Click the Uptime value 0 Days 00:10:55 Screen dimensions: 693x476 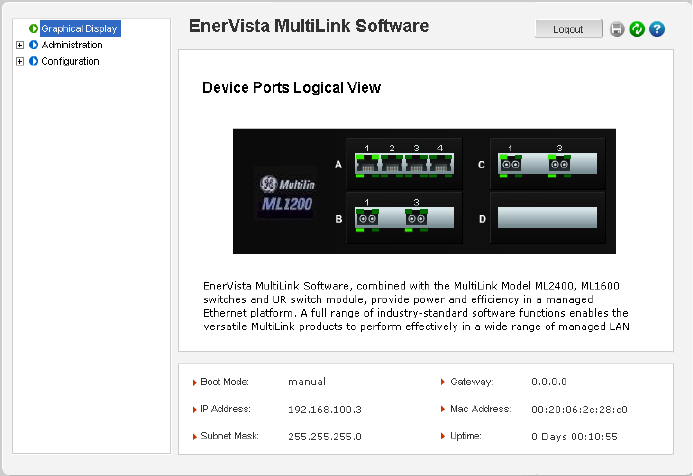click(574, 437)
